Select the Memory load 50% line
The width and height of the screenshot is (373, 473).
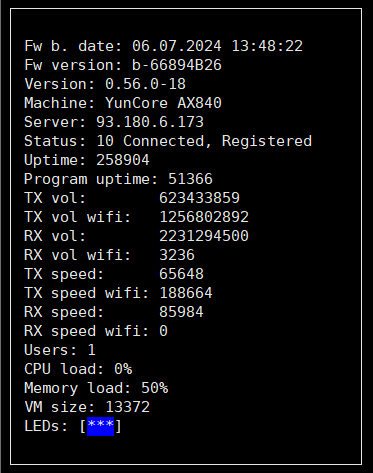click(x=96, y=388)
